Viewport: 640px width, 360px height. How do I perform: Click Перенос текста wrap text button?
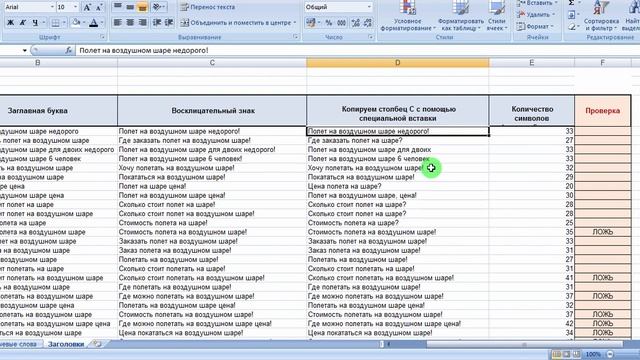pyautogui.click(x=208, y=7)
